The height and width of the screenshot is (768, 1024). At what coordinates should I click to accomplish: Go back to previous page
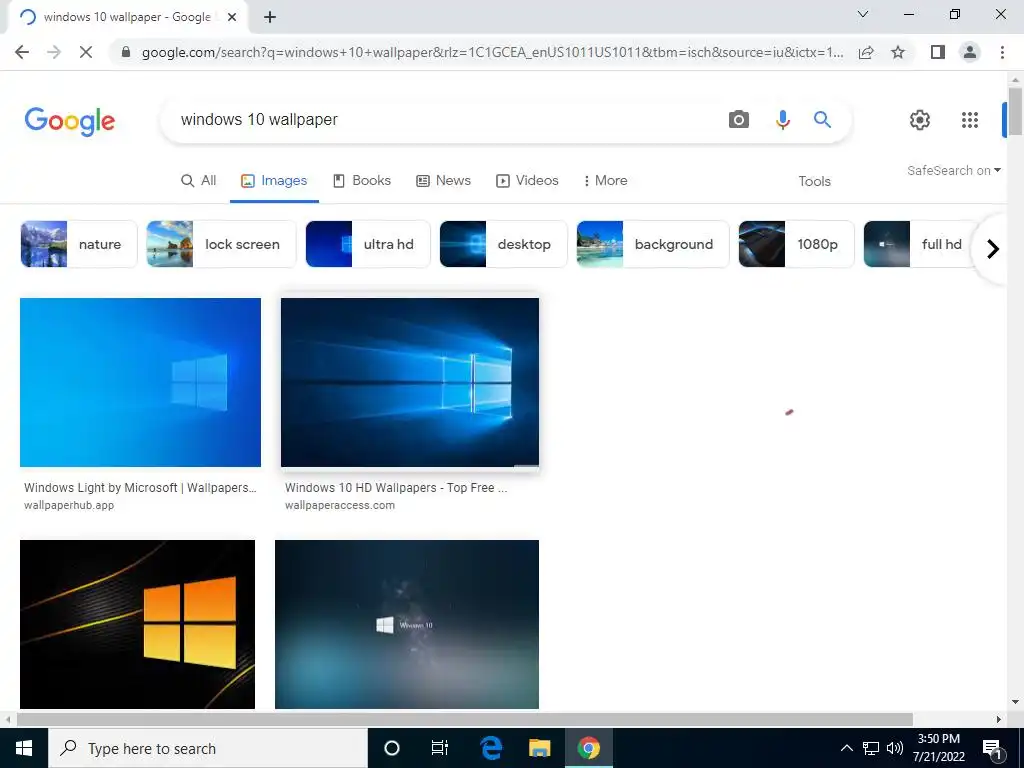22,52
